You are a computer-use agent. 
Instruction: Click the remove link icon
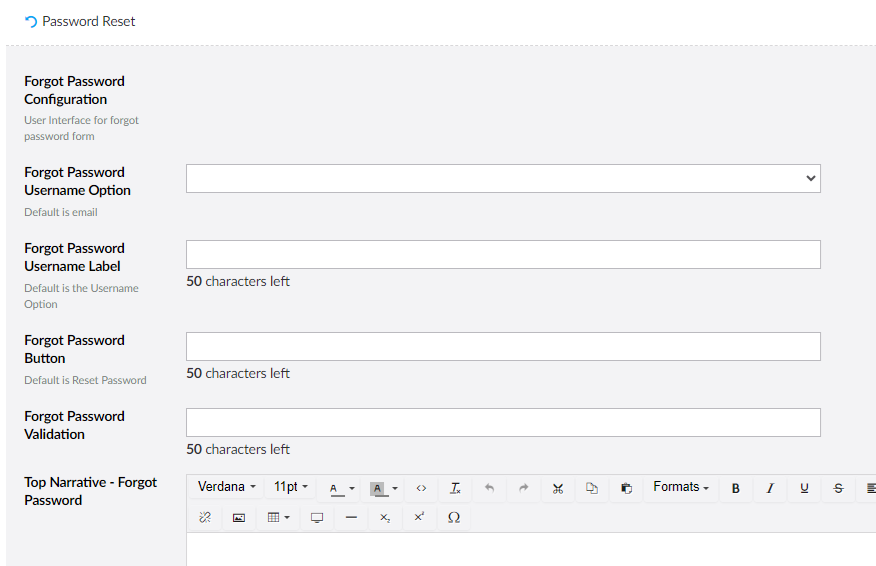(205, 518)
